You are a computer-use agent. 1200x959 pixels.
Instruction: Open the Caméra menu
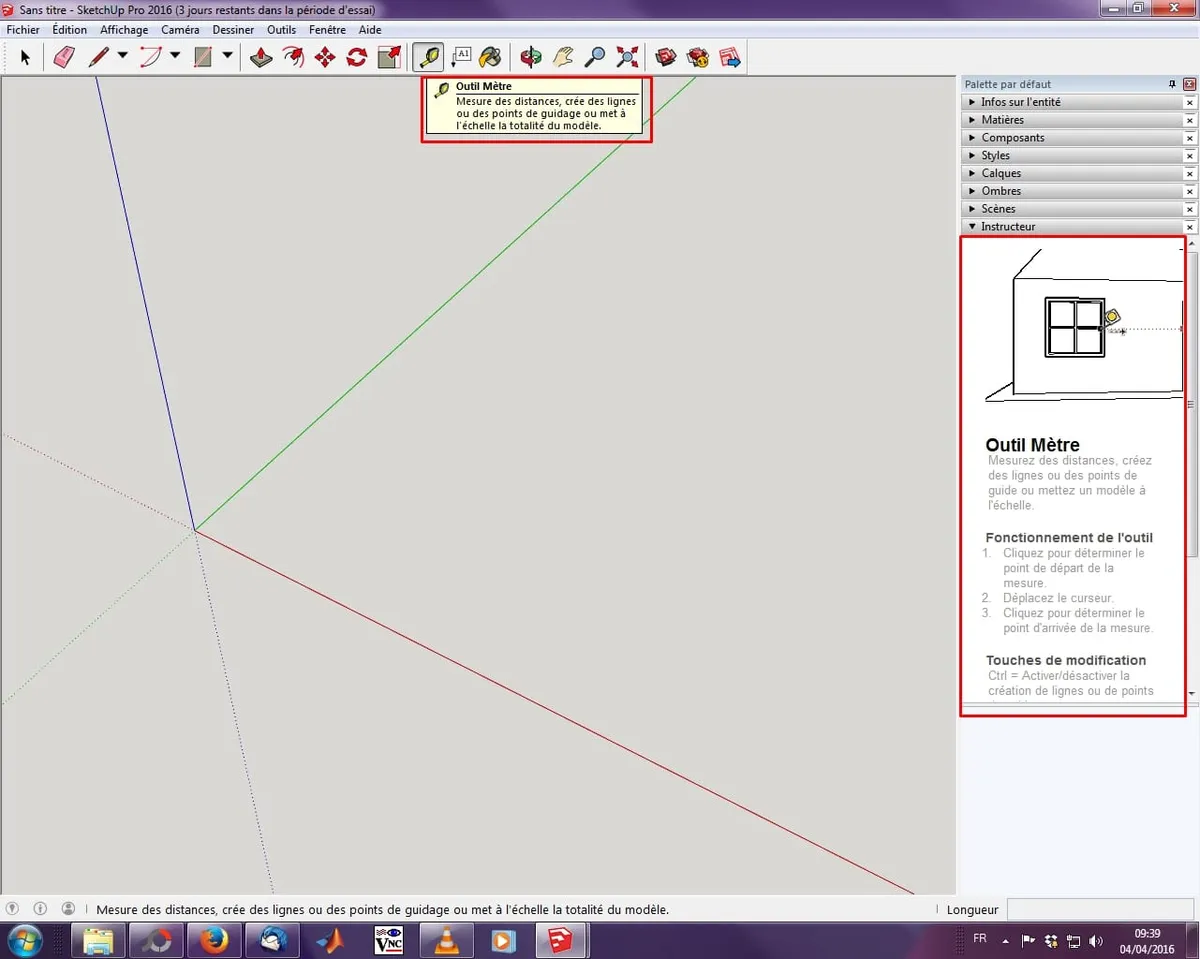point(180,30)
